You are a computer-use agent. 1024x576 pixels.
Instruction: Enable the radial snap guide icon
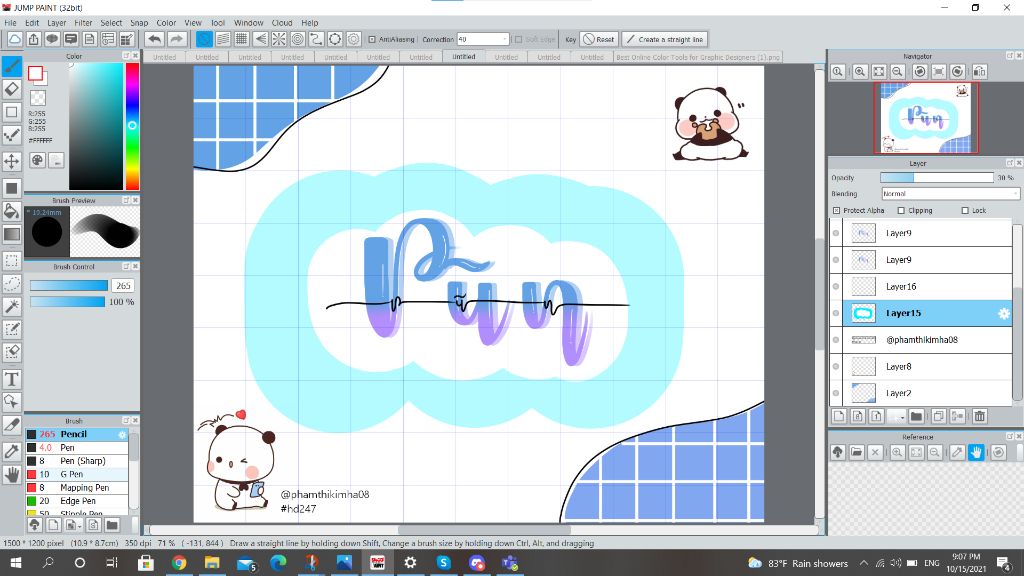click(279, 39)
